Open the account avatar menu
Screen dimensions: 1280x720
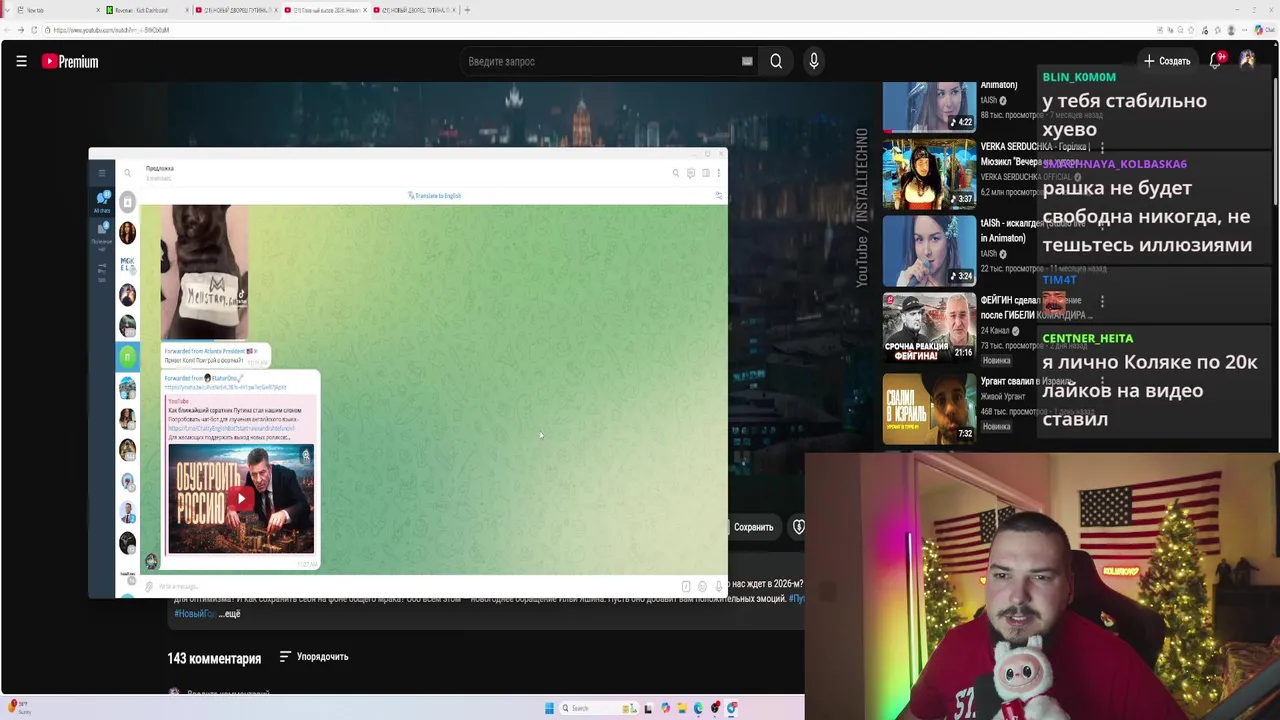click(x=1247, y=60)
